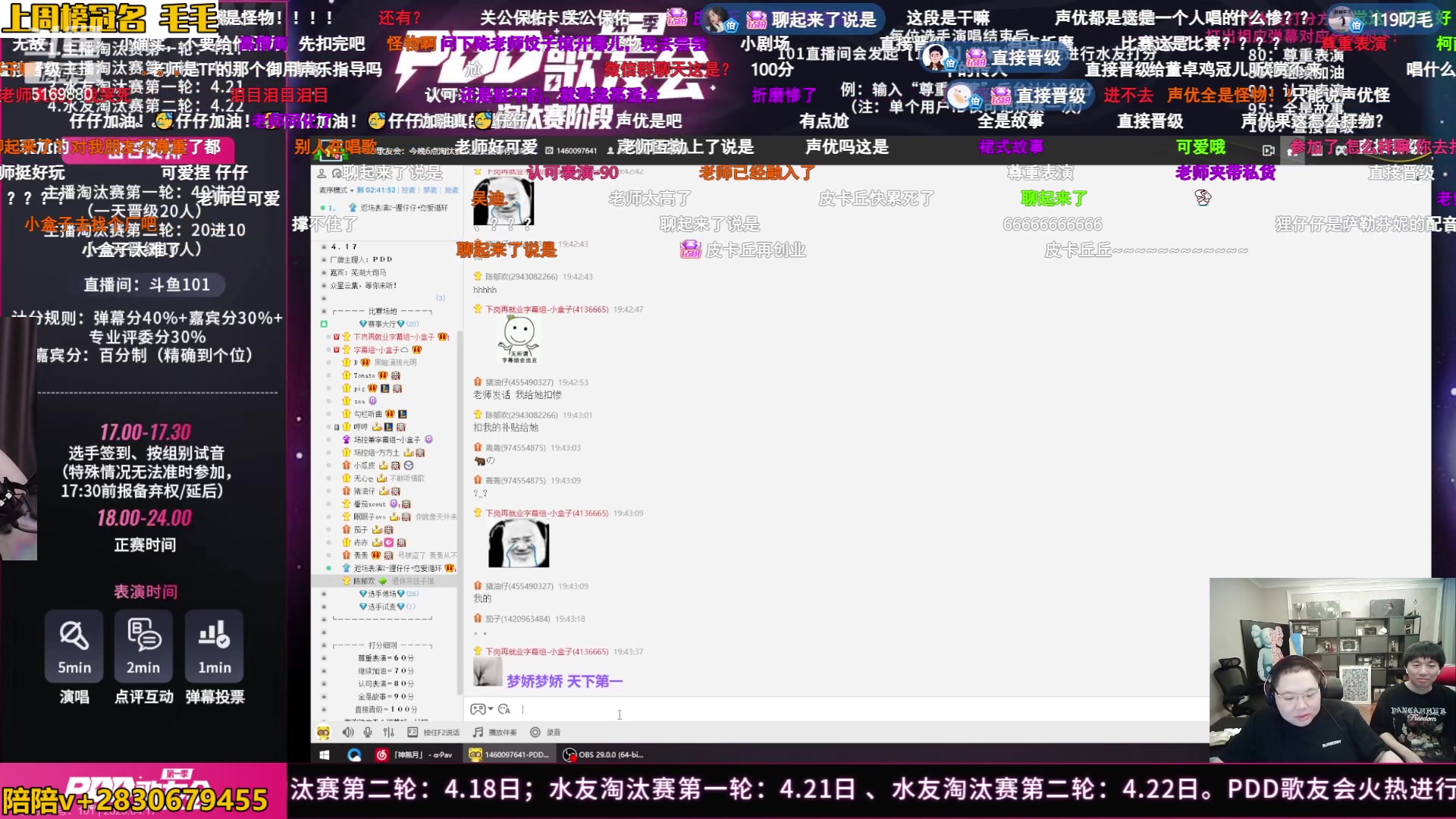Select user 猪油仔 in channel list
This screenshot has width=1456, height=819.
(364, 491)
